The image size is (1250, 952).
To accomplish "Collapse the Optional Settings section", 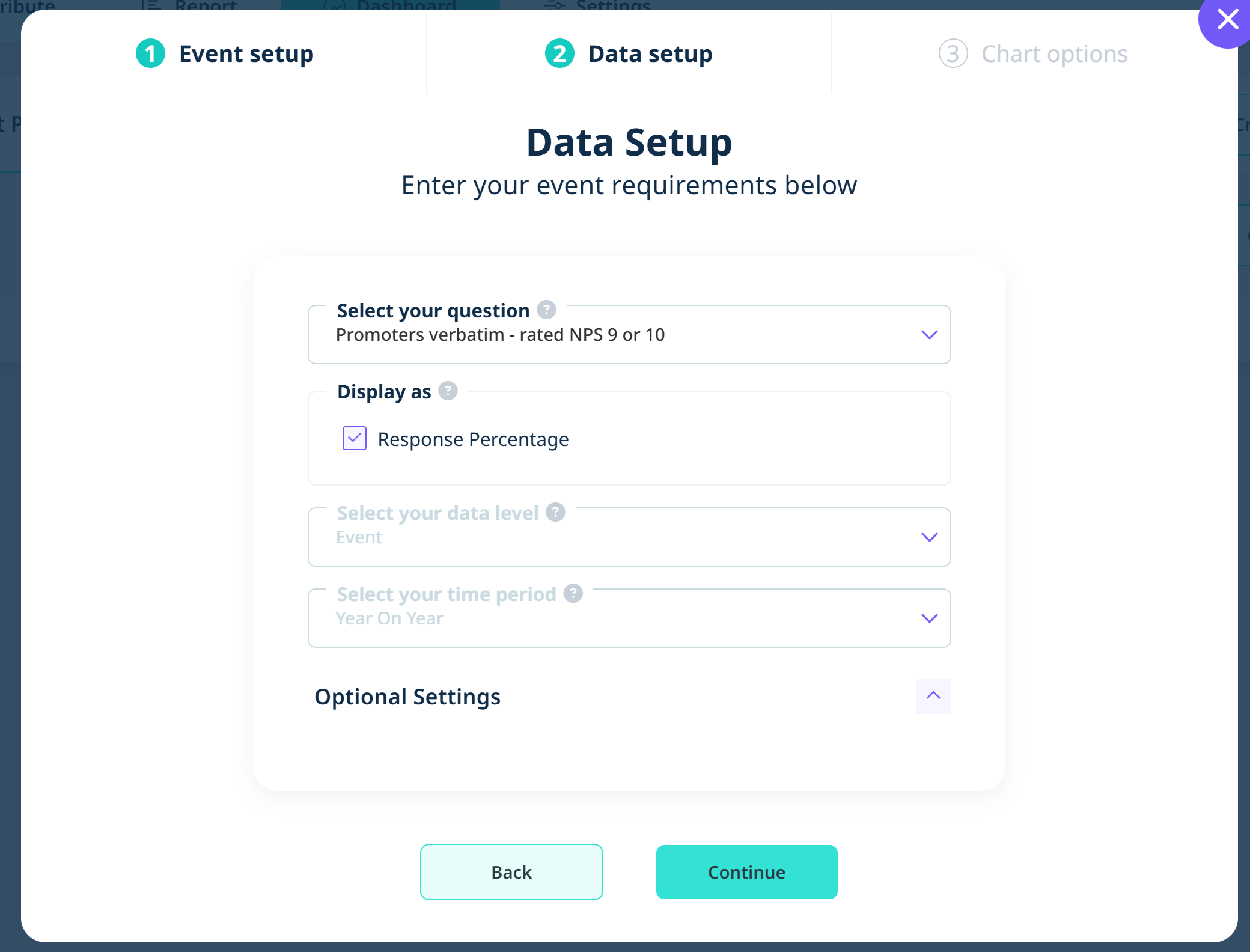I will coord(933,696).
